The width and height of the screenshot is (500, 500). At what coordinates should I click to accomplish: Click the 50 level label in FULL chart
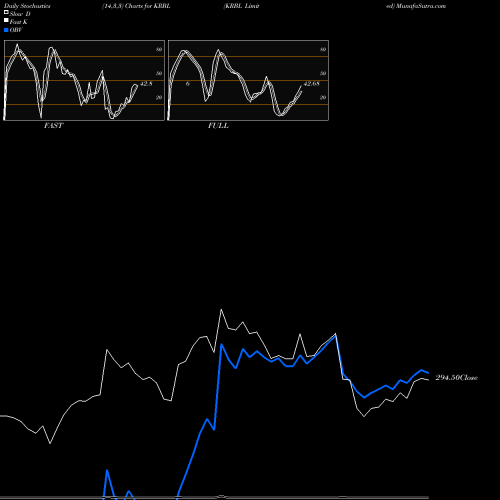click(323, 73)
